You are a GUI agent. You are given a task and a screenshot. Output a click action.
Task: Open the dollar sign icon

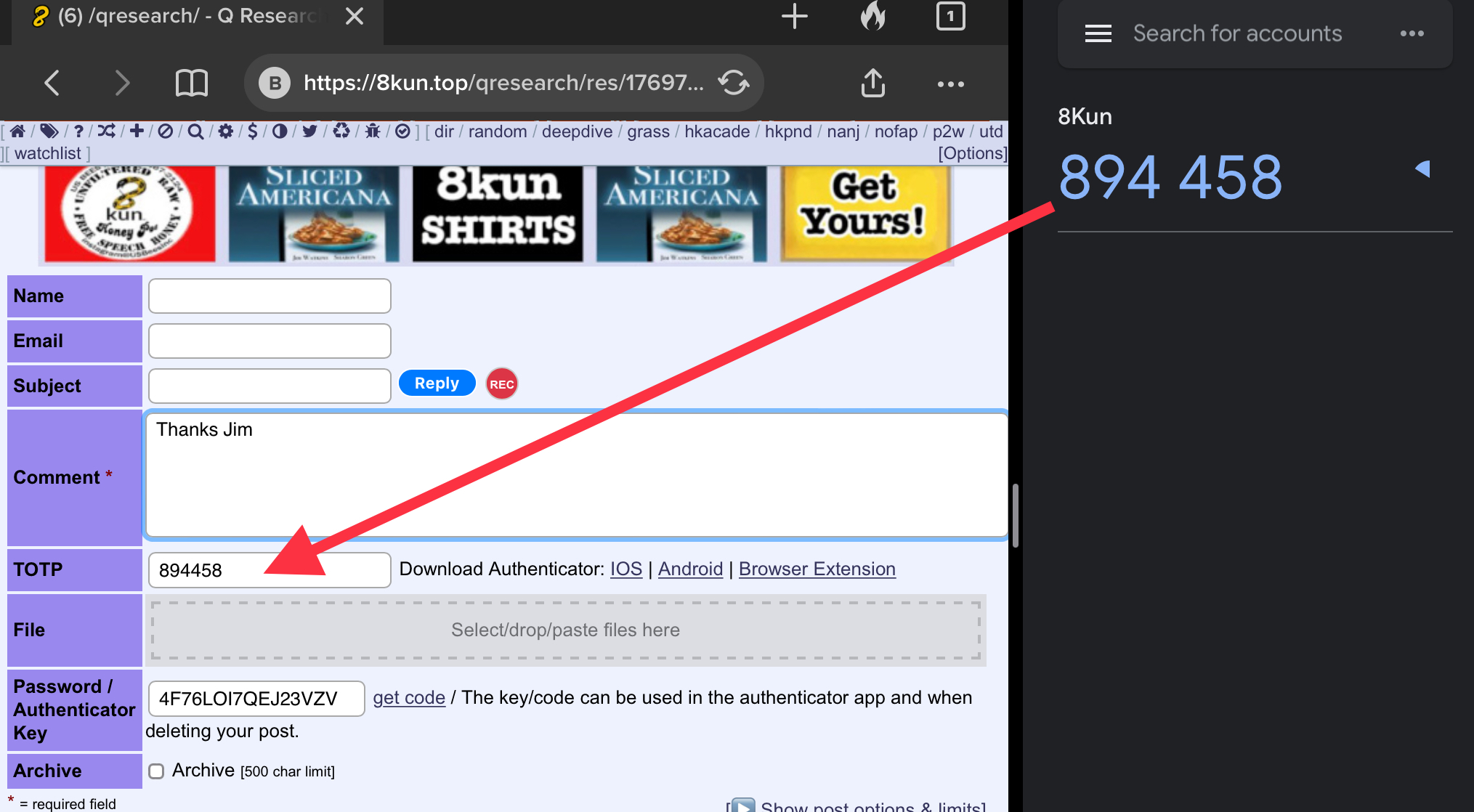253,131
